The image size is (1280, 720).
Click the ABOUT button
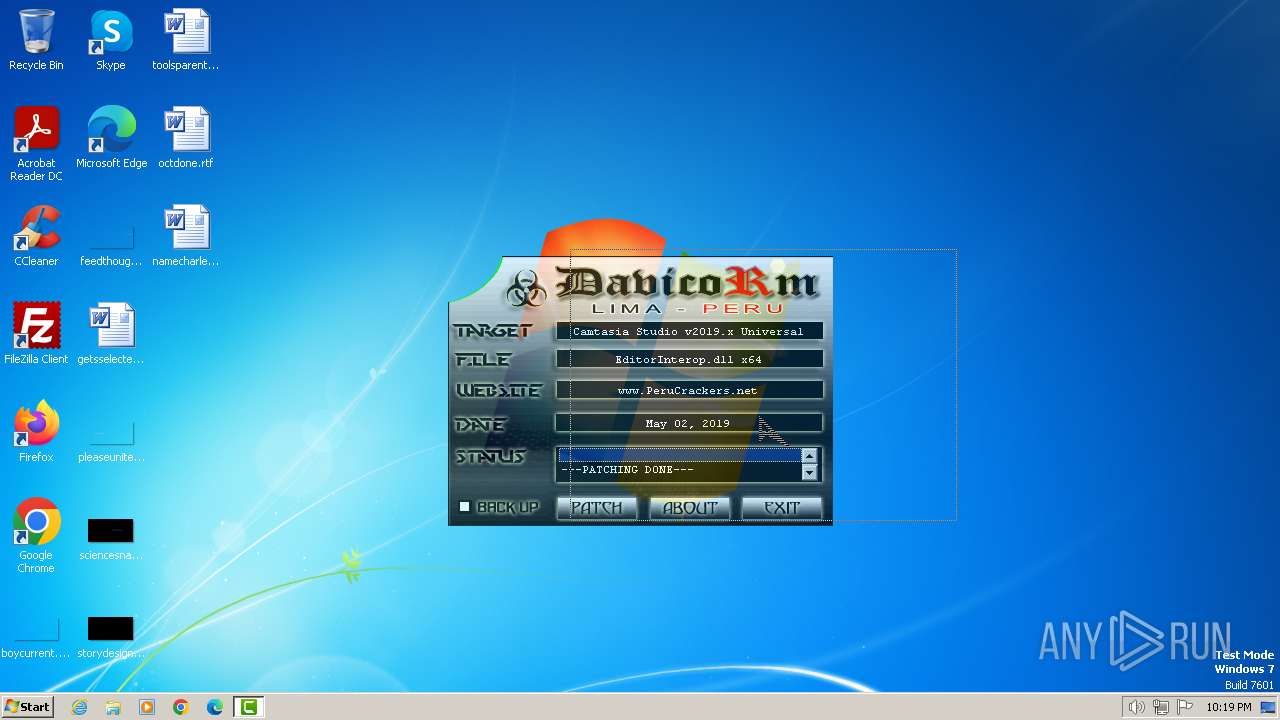pyautogui.click(x=689, y=508)
